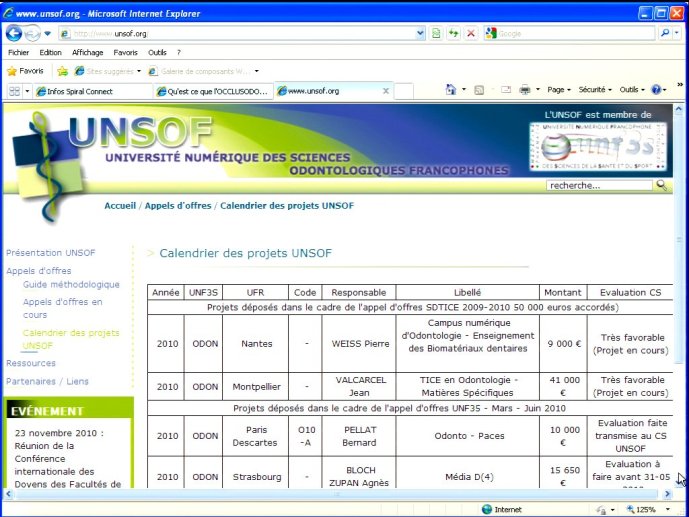Expand the command bar overflow chevron
This screenshot has height=517, width=689.
pyautogui.click(x=680, y=85)
